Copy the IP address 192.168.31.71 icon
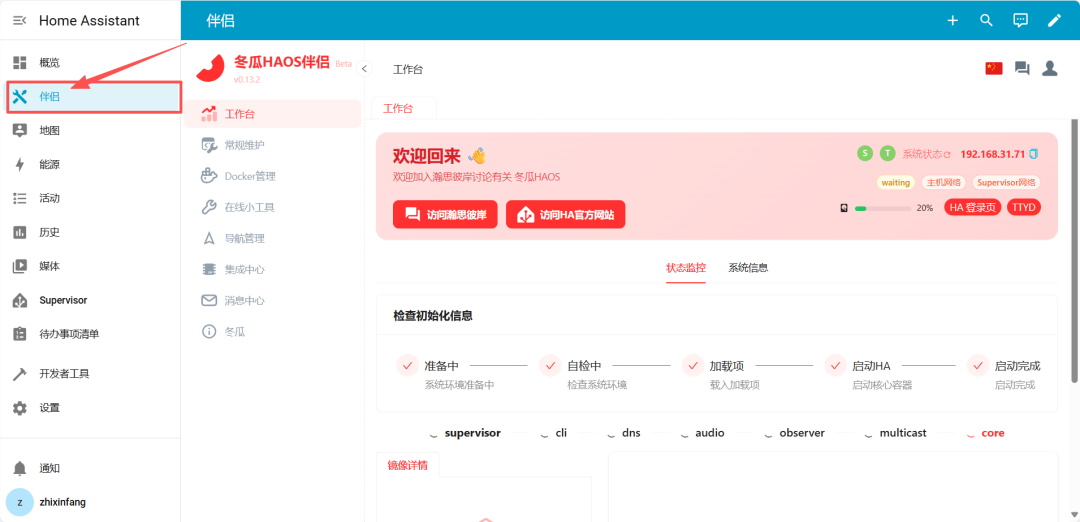Viewport: 1080px width, 522px height. [x=1034, y=154]
